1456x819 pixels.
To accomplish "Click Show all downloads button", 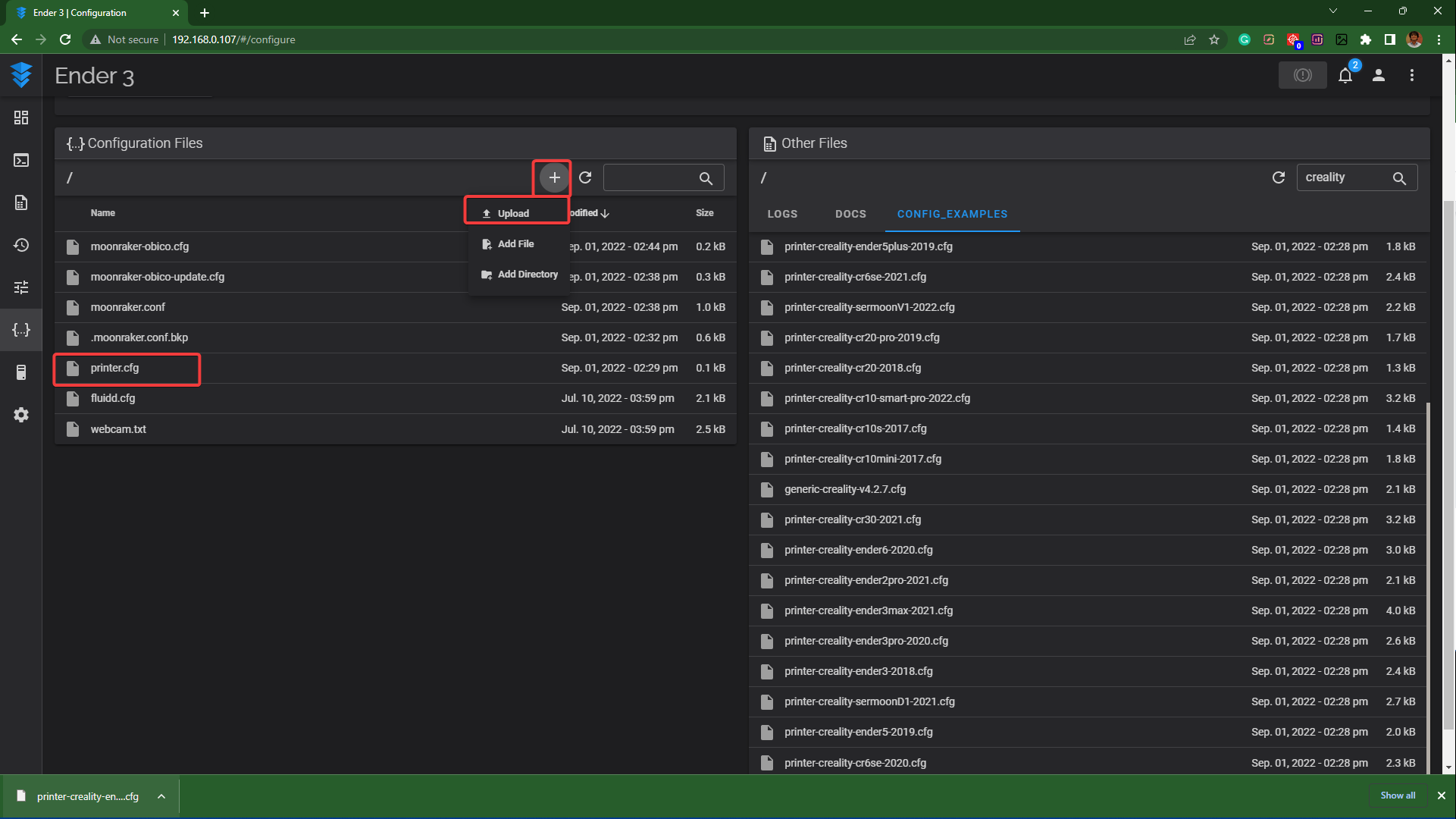I will pyautogui.click(x=1398, y=795).
